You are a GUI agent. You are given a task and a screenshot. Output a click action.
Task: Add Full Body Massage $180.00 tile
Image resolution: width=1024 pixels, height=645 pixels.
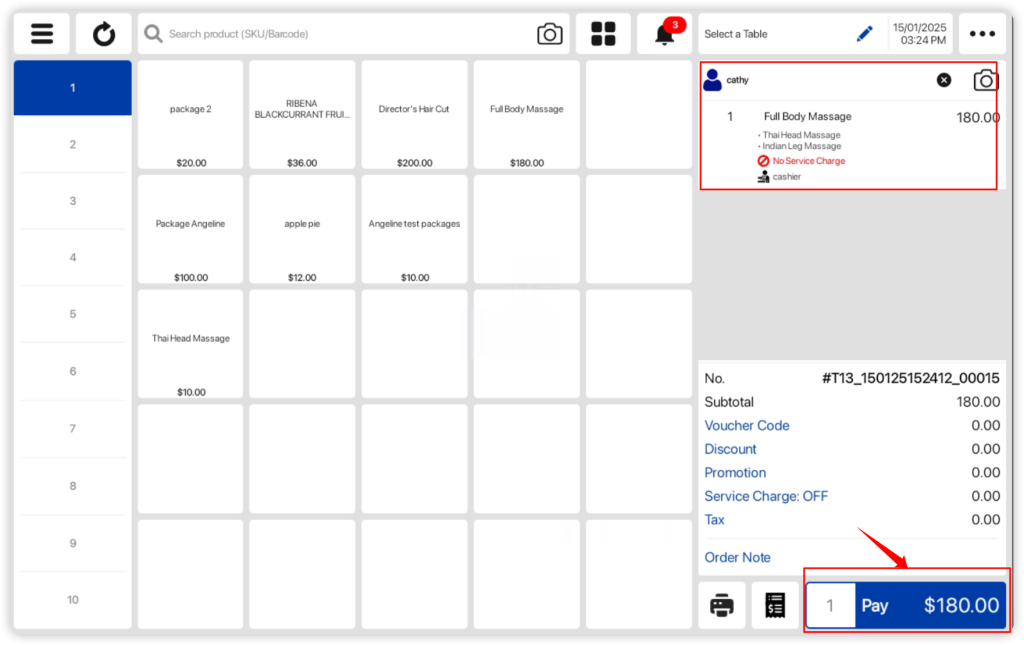pos(526,115)
